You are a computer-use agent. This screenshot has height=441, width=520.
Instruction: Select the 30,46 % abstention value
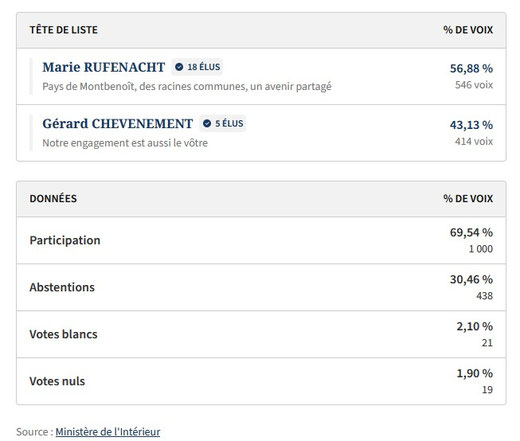click(471, 279)
